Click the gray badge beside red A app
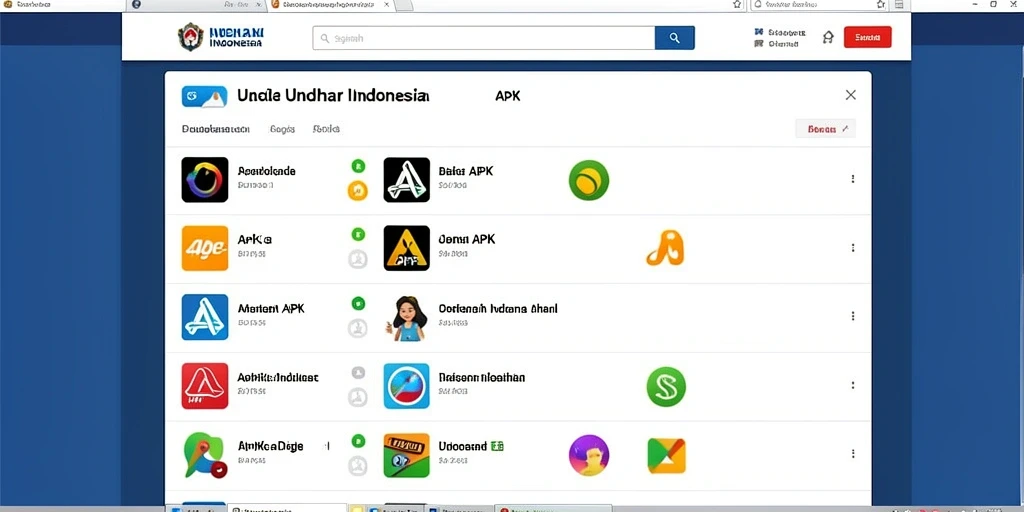Viewport: 1024px width, 512px height. tap(358, 372)
